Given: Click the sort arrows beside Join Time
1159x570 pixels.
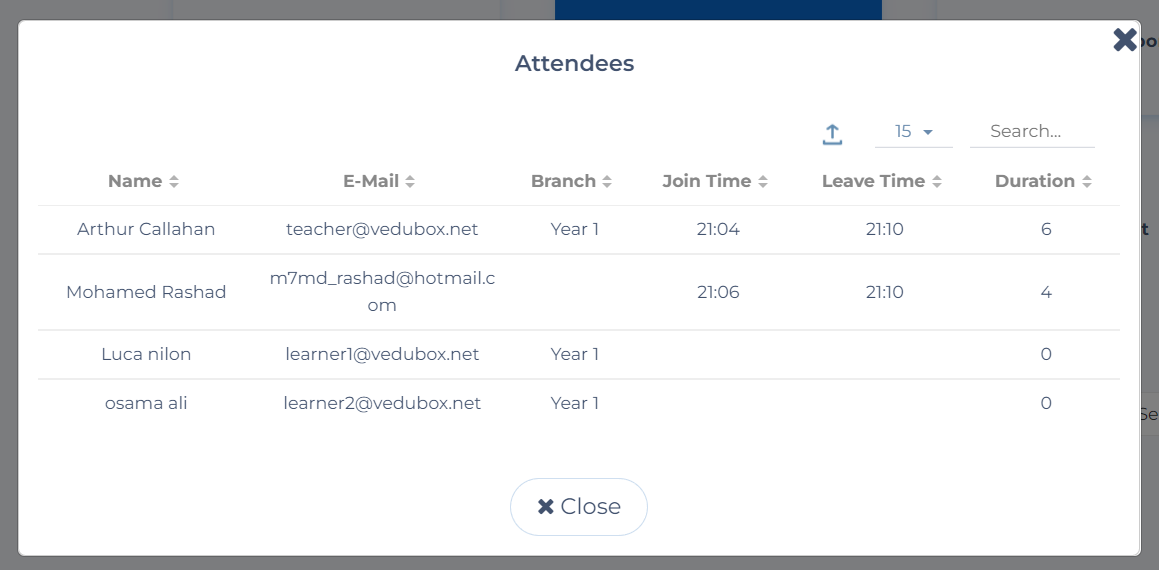Looking at the screenshot, I should (763, 182).
